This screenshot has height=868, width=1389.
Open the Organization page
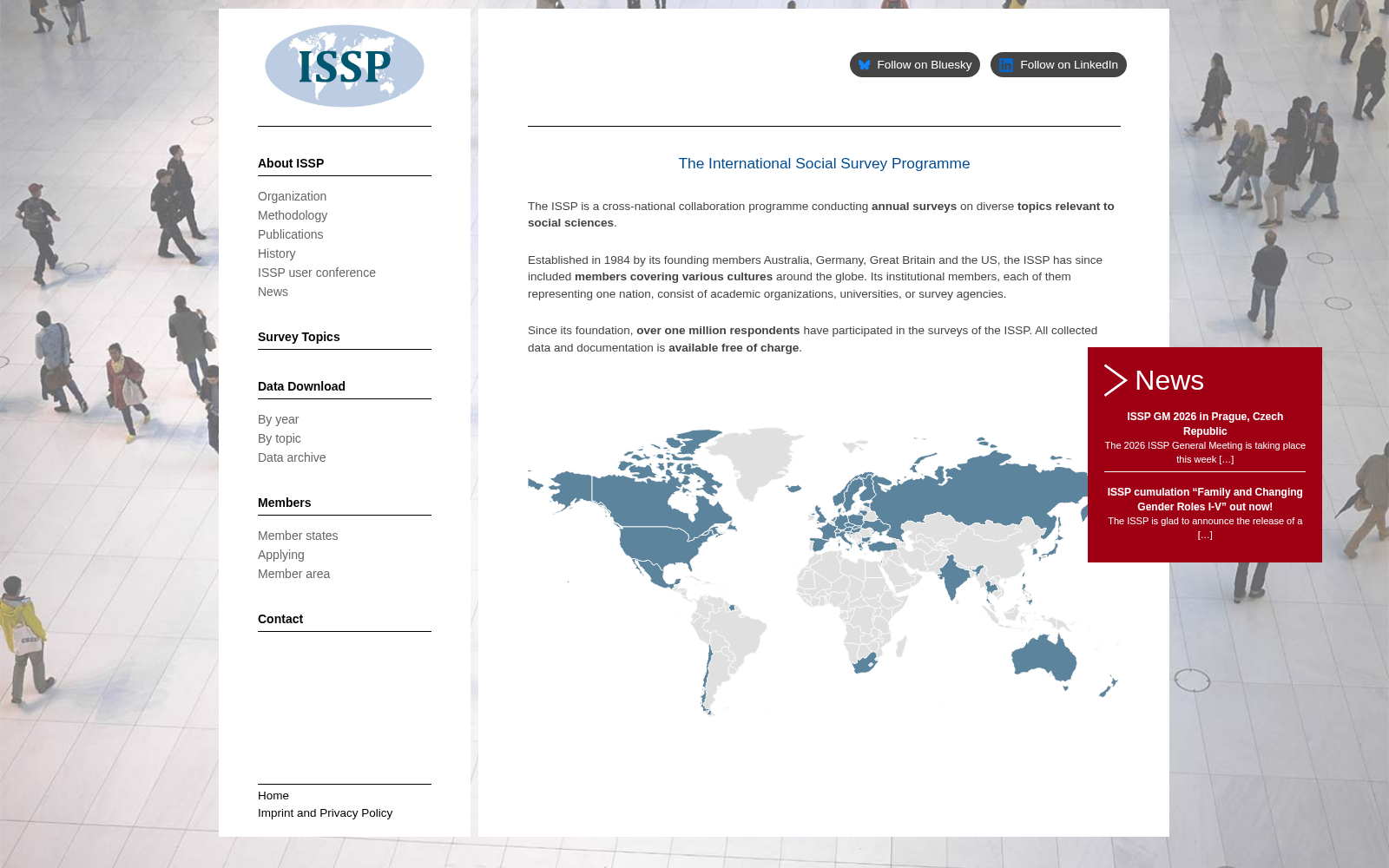point(292,196)
